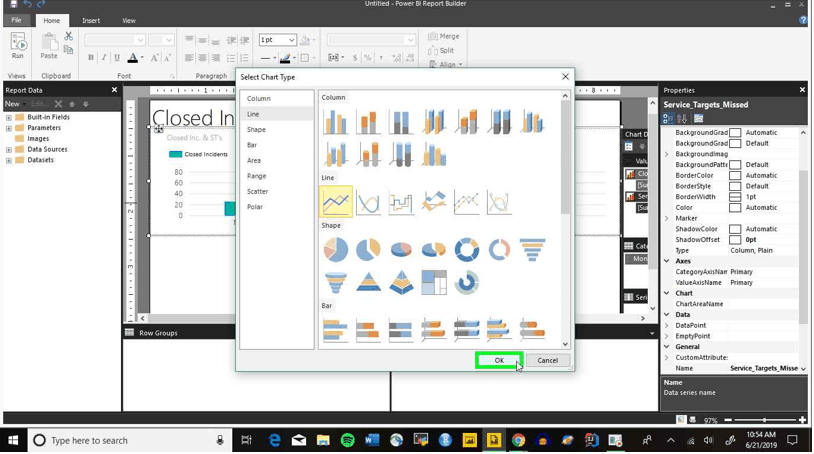This screenshot has height=454, width=814.
Task: Choose the 3-D Line chart icon
Action: tap(433, 201)
